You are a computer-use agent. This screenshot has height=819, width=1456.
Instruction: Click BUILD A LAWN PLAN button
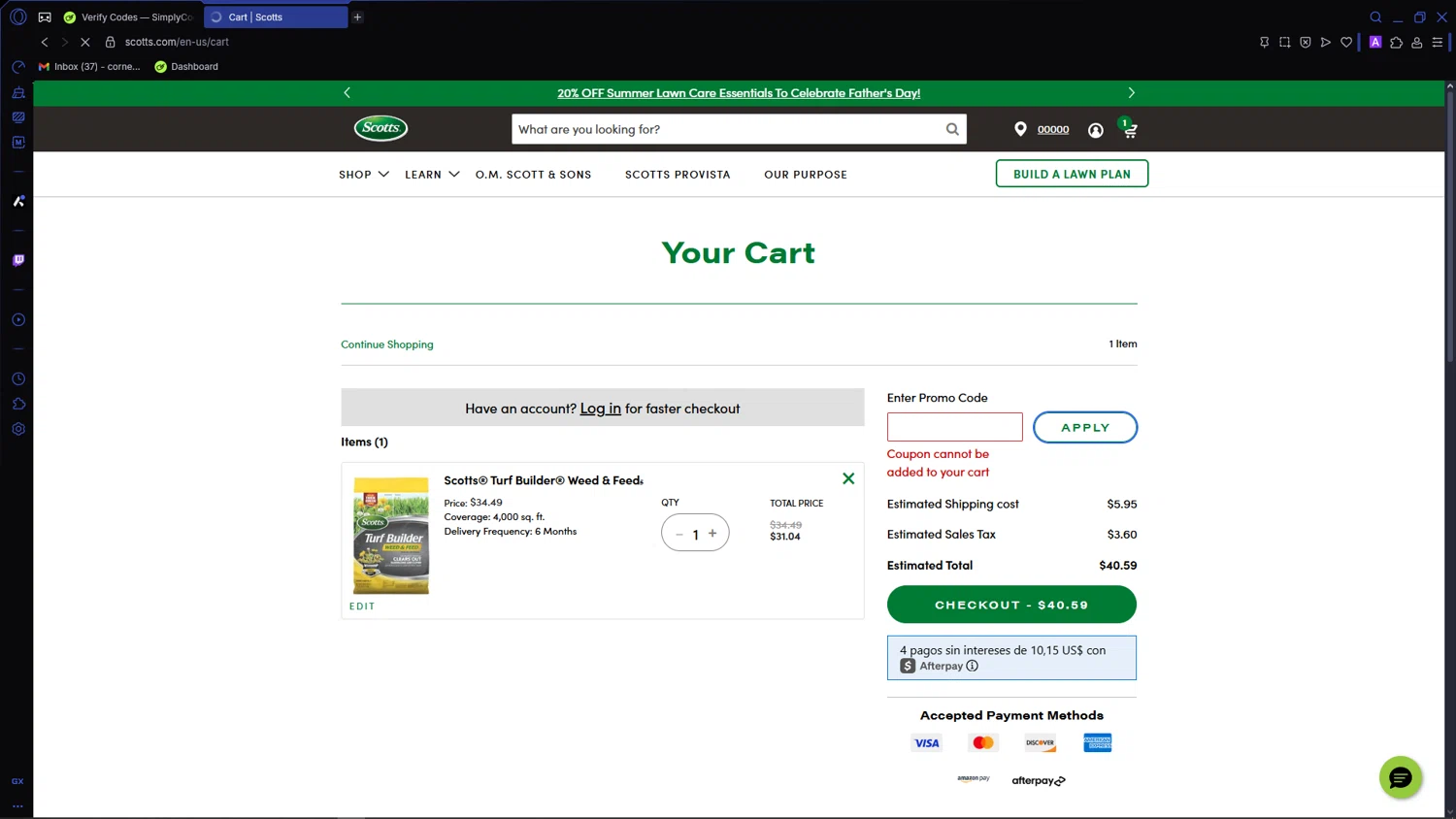coord(1072,174)
